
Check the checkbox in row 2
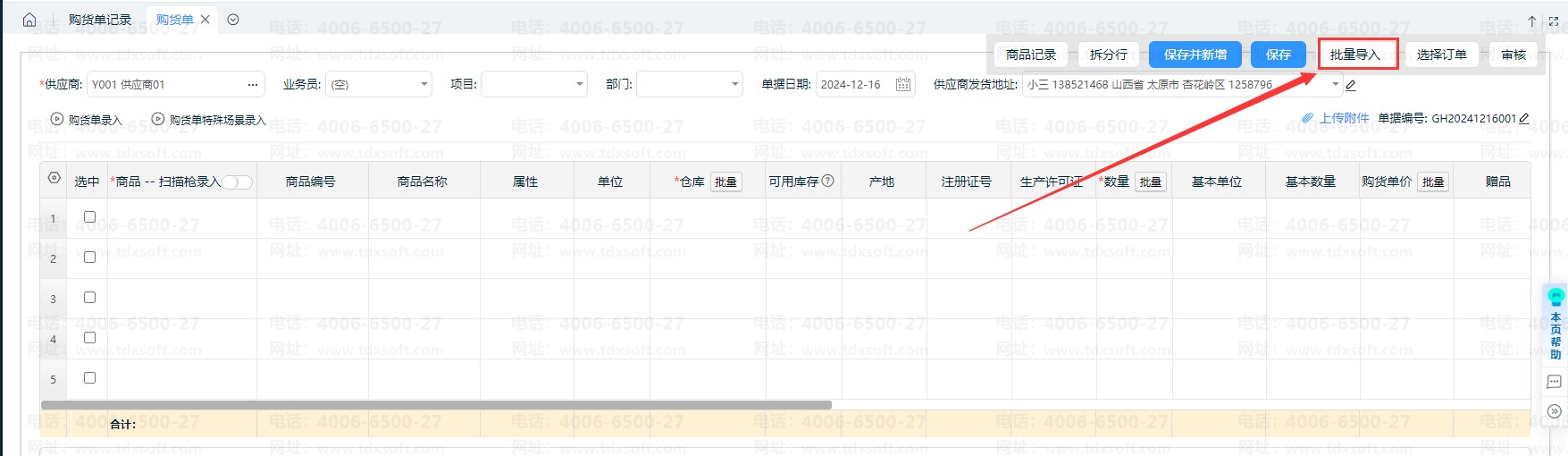(89, 257)
